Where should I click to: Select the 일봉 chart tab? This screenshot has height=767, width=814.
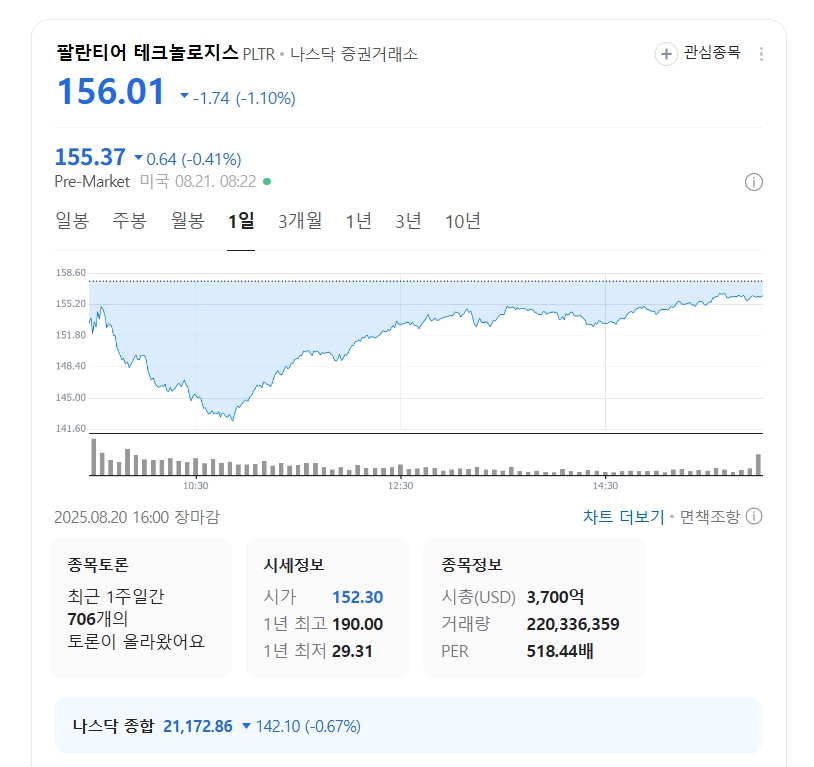click(72, 221)
